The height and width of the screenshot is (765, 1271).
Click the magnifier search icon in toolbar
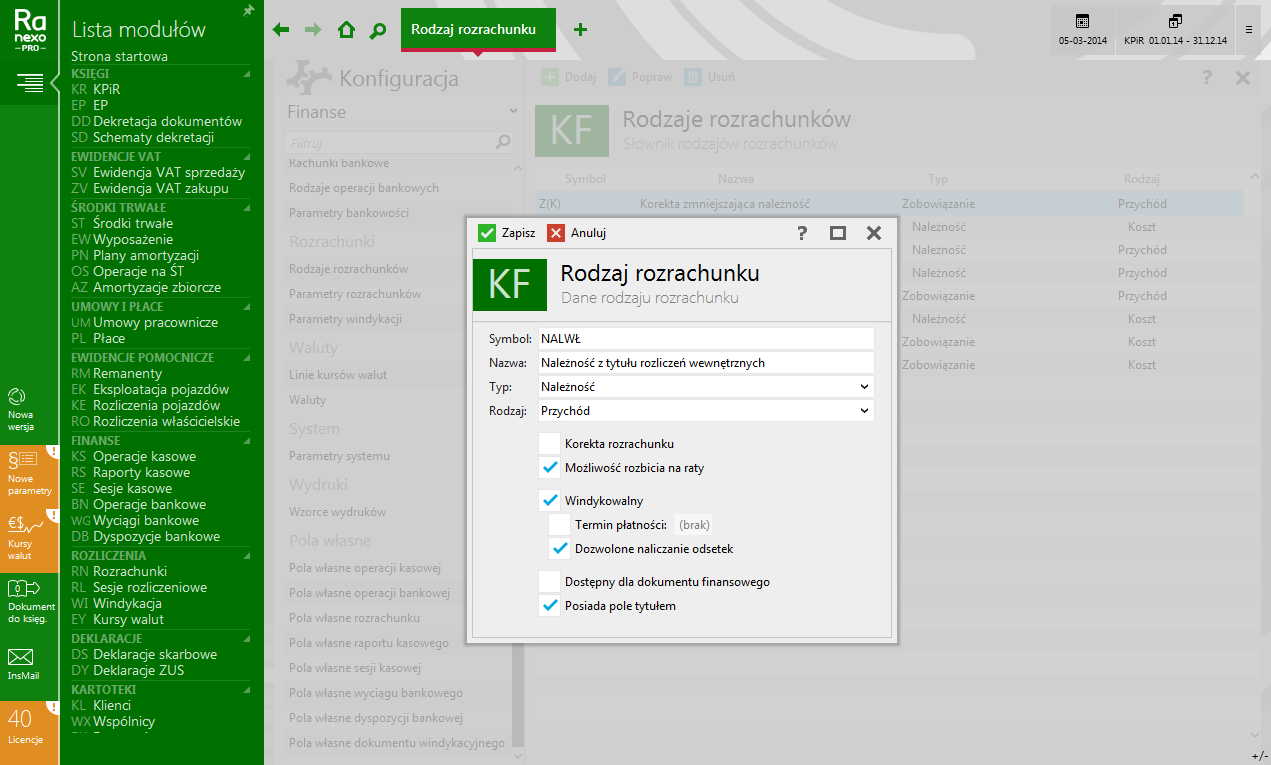377,30
